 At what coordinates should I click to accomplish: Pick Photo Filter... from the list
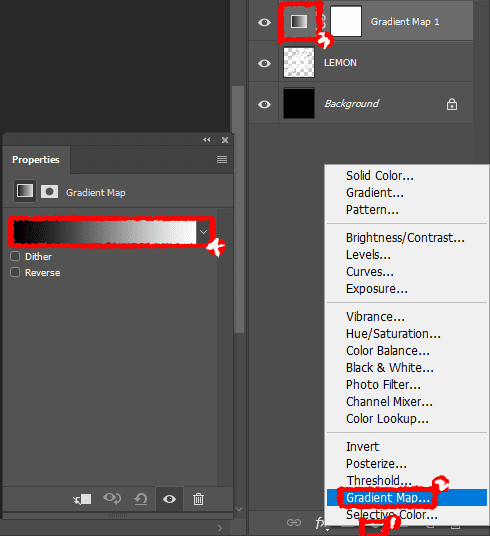coord(383,385)
